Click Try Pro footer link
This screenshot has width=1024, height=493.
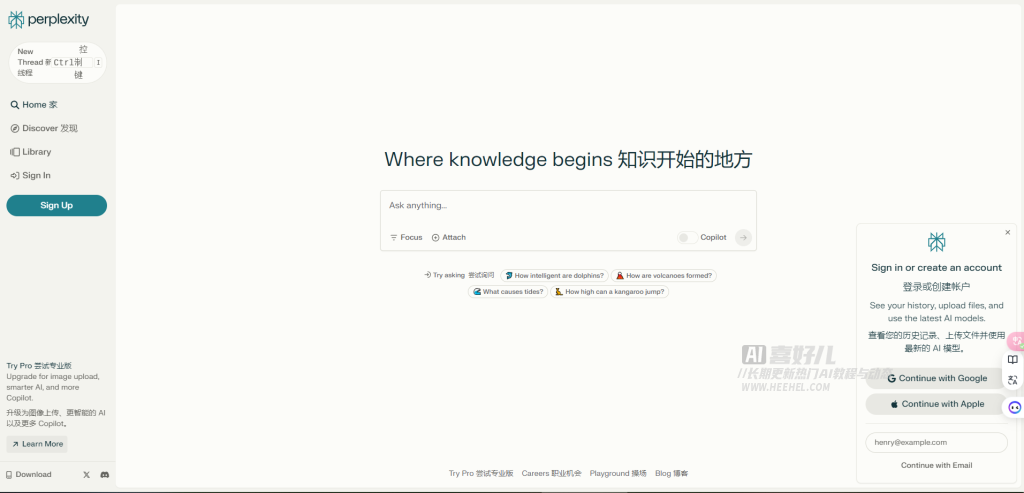click(x=481, y=473)
